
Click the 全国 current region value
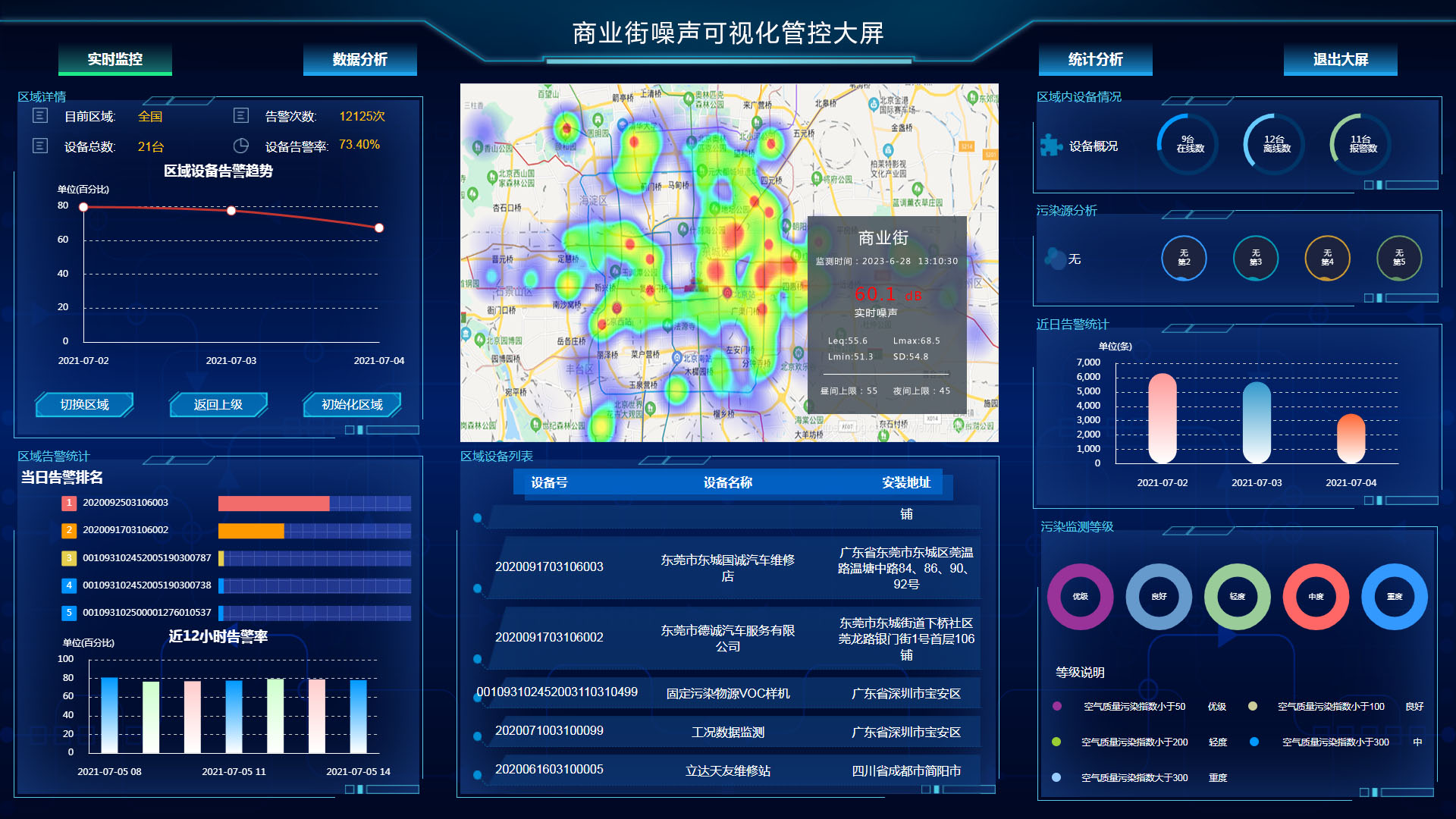tap(150, 116)
